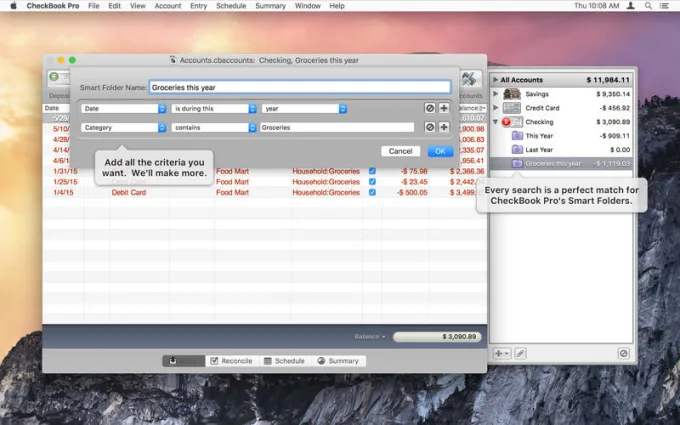Screen dimensions: 680x425
Task: Open the Date field dropdown
Action: pos(124,108)
